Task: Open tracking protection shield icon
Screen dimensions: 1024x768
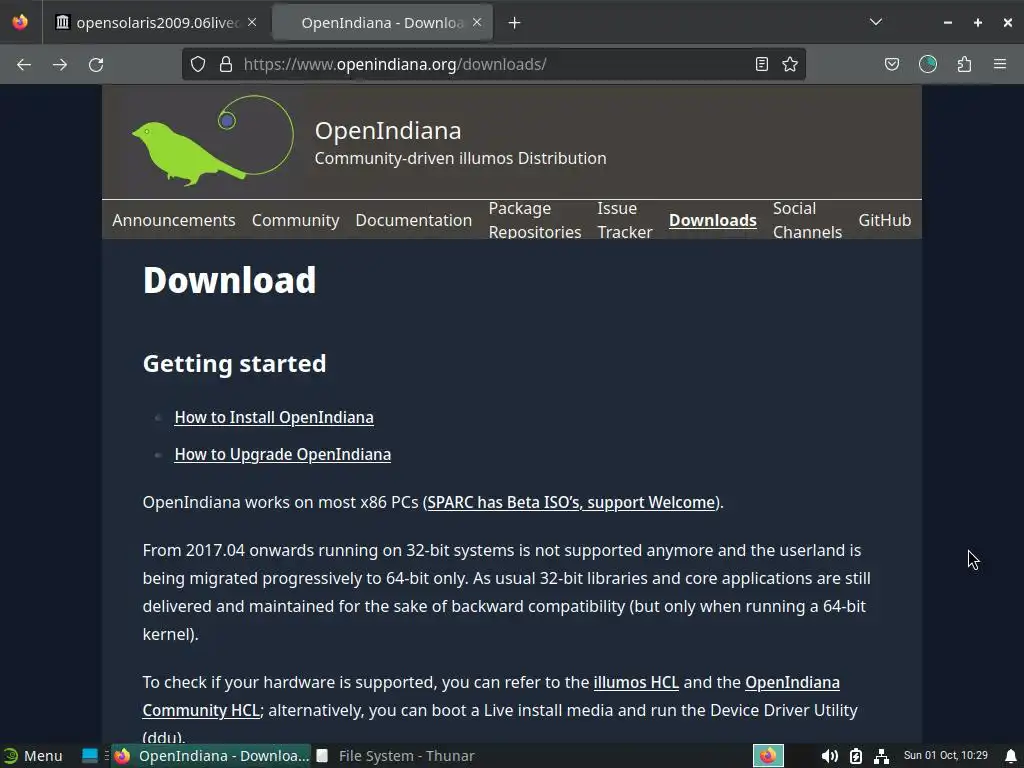Action: [x=198, y=64]
